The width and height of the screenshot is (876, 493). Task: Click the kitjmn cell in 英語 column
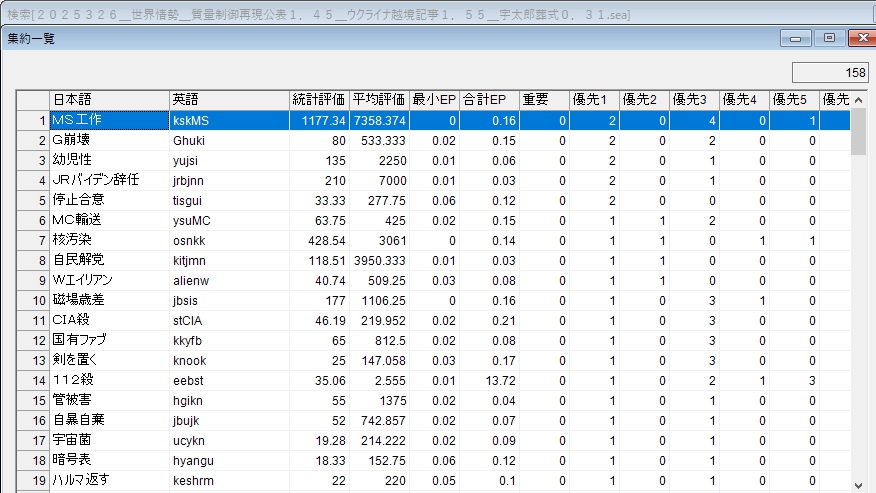click(228, 260)
